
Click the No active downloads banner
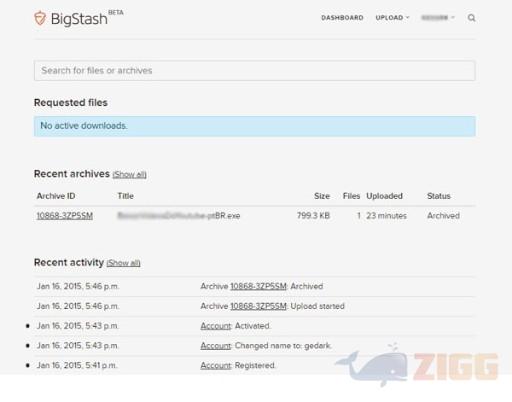(255, 126)
